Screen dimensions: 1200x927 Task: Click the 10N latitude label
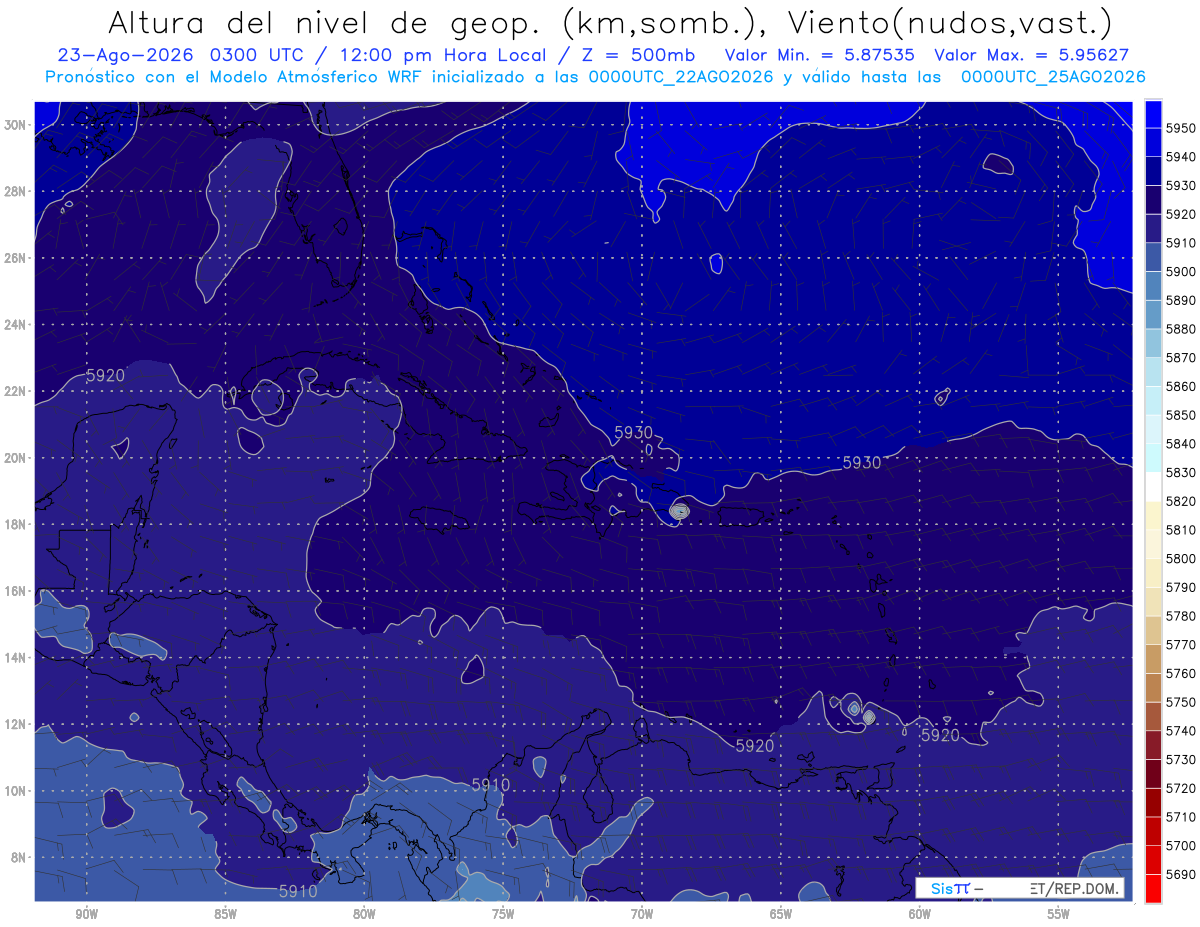[x=17, y=791]
